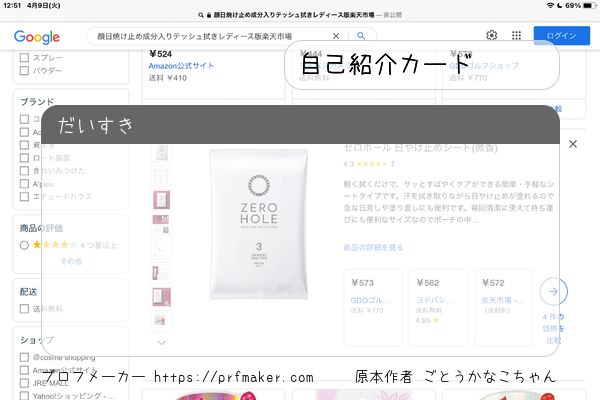
Task: Click the magnifier search icon in the search box
Action: (x=361, y=36)
